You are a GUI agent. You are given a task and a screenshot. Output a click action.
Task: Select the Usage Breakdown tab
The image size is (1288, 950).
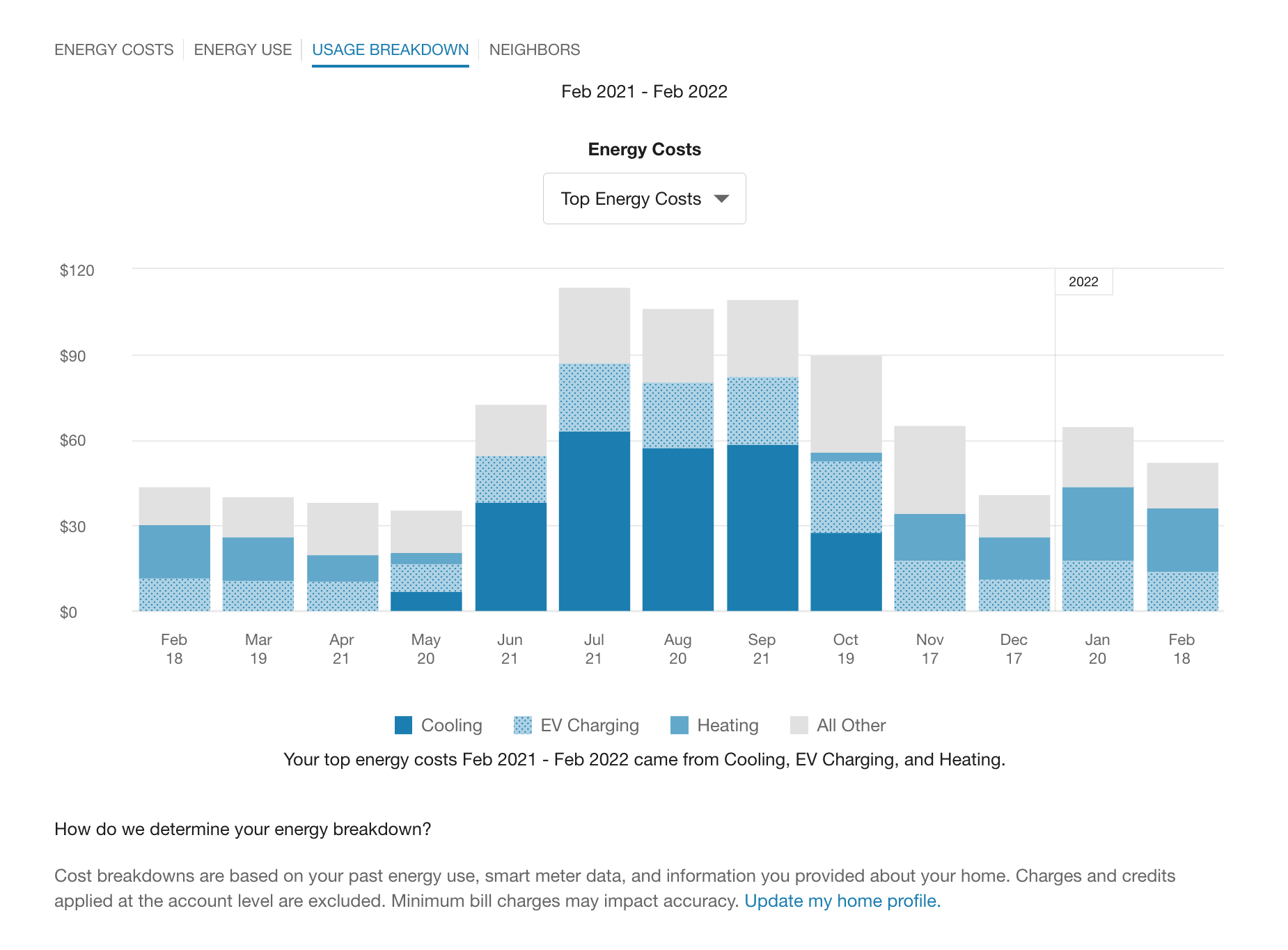click(390, 50)
